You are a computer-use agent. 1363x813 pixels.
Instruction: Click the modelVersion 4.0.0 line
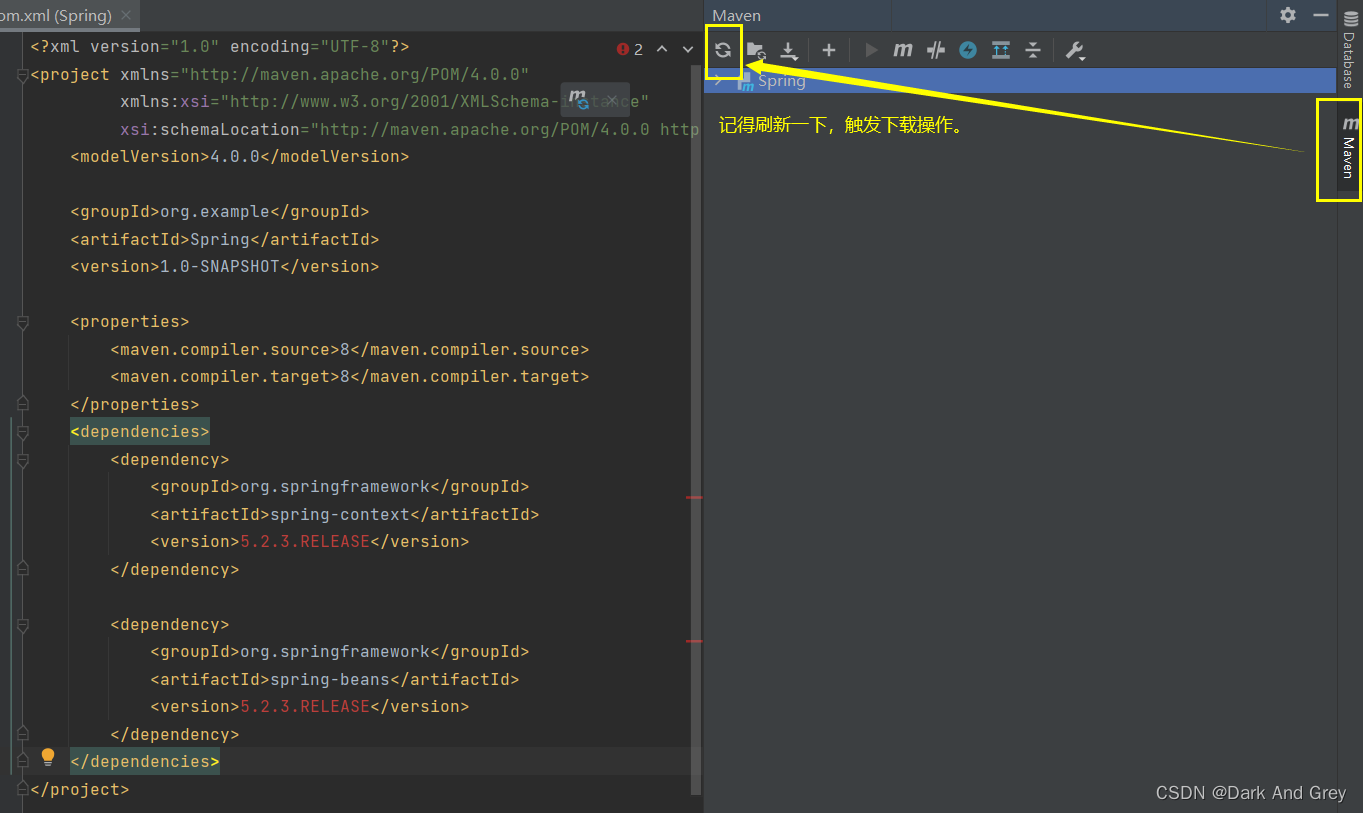coord(240,157)
